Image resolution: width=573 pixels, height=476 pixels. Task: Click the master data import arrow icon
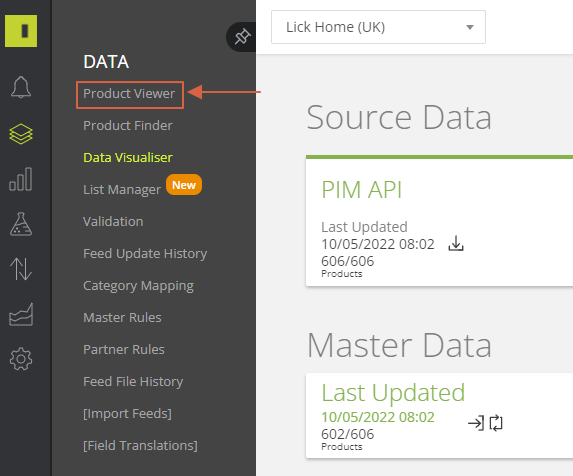tap(476, 423)
